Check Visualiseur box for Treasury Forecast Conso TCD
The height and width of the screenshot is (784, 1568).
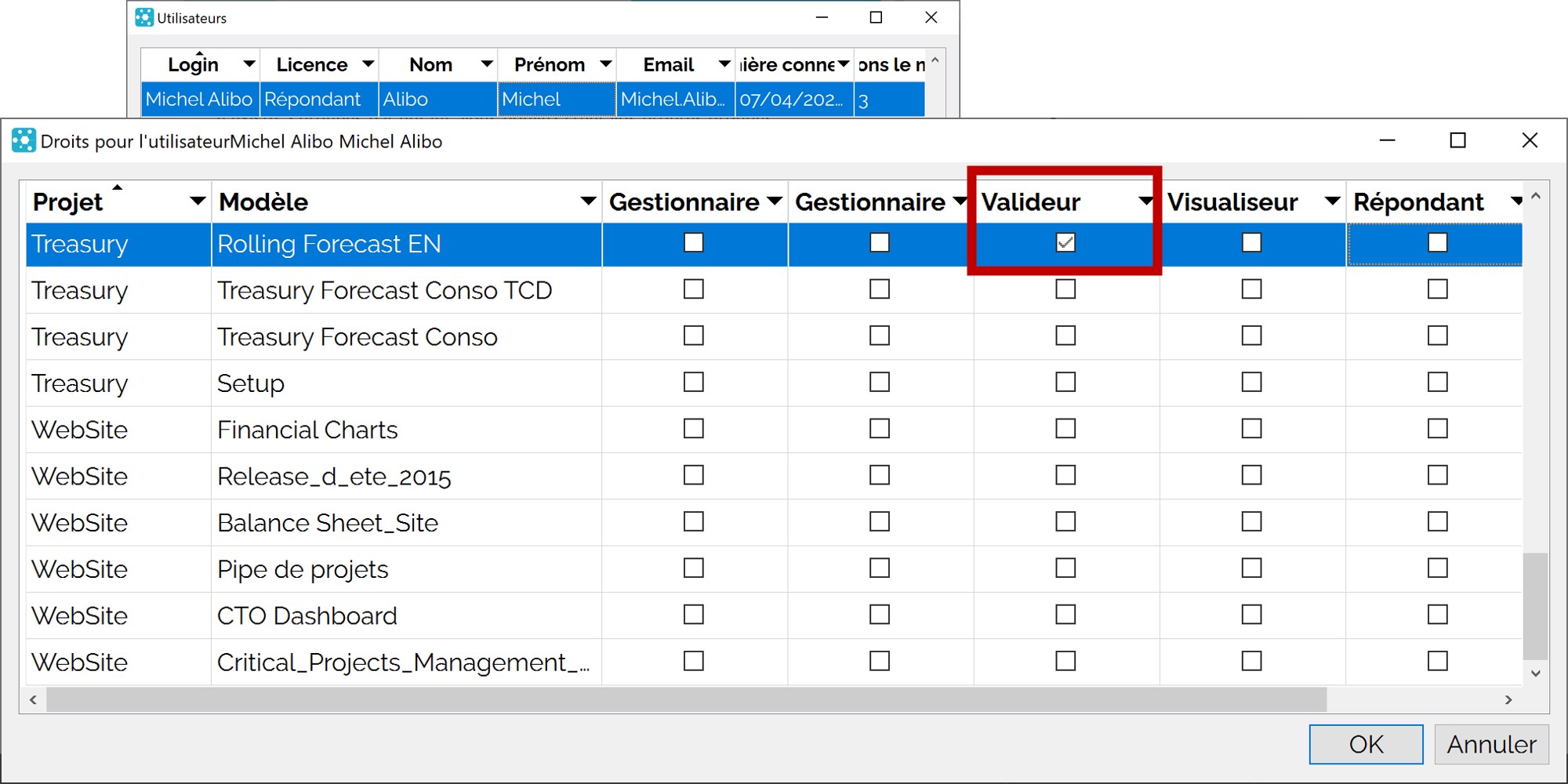[1252, 289]
